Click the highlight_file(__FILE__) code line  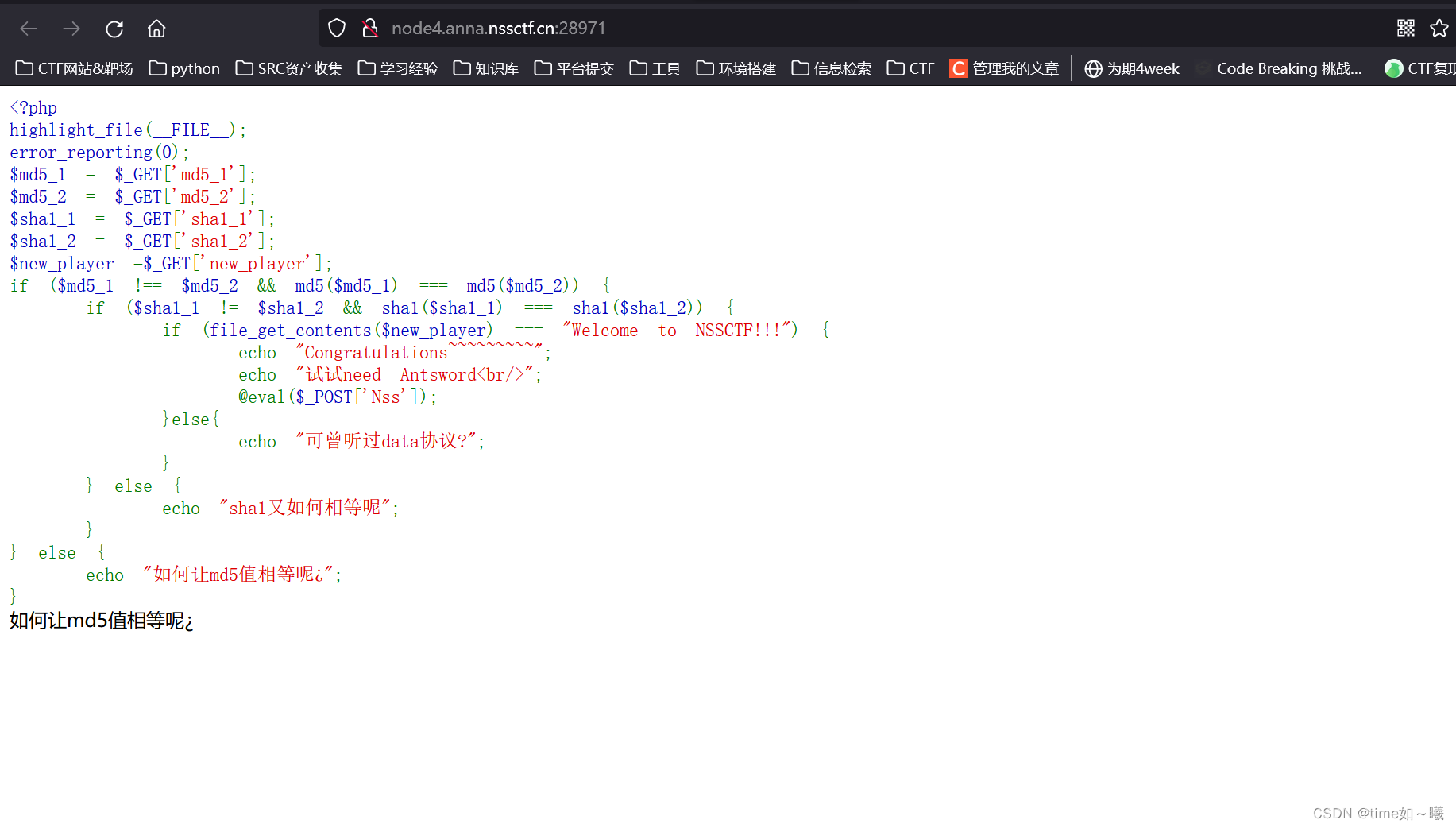[128, 130]
